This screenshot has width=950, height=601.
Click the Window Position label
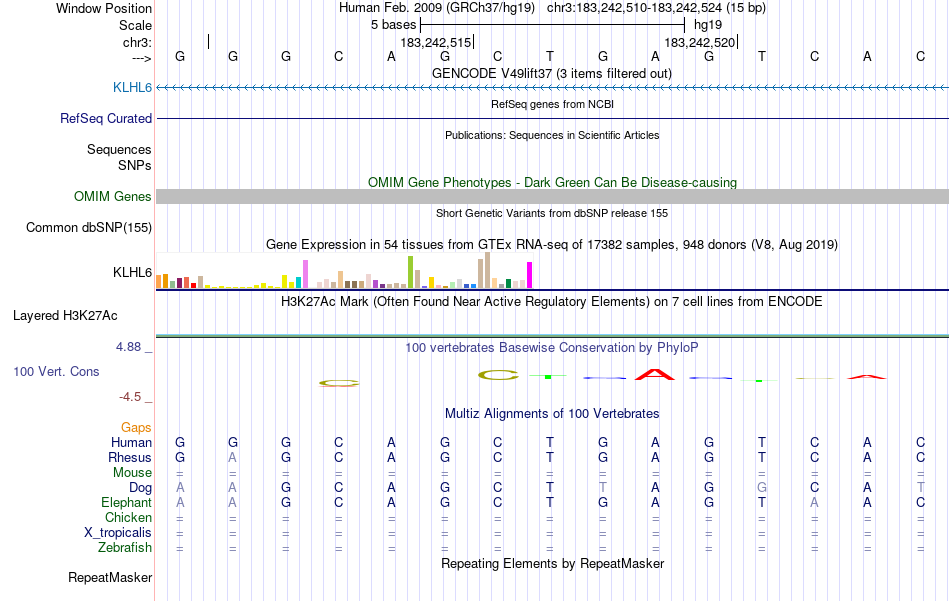(x=104, y=8)
